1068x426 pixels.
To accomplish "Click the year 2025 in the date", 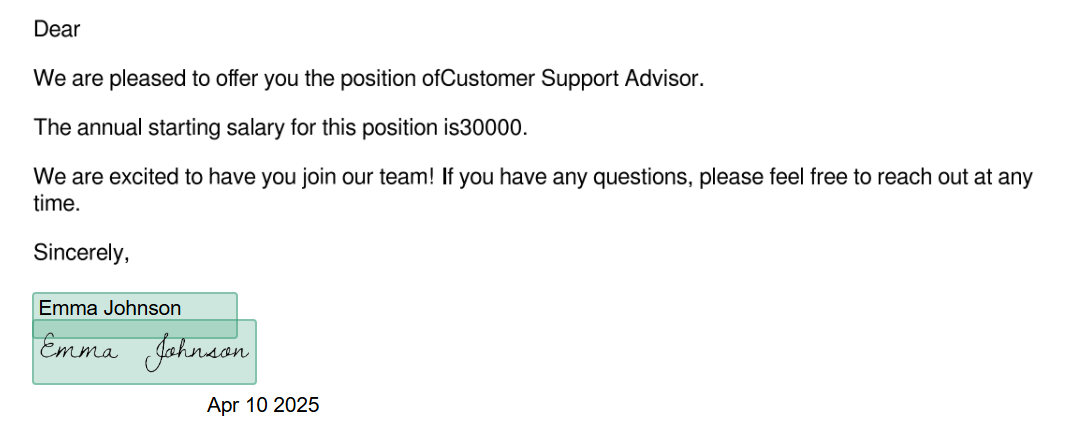I will coord(295,405).
